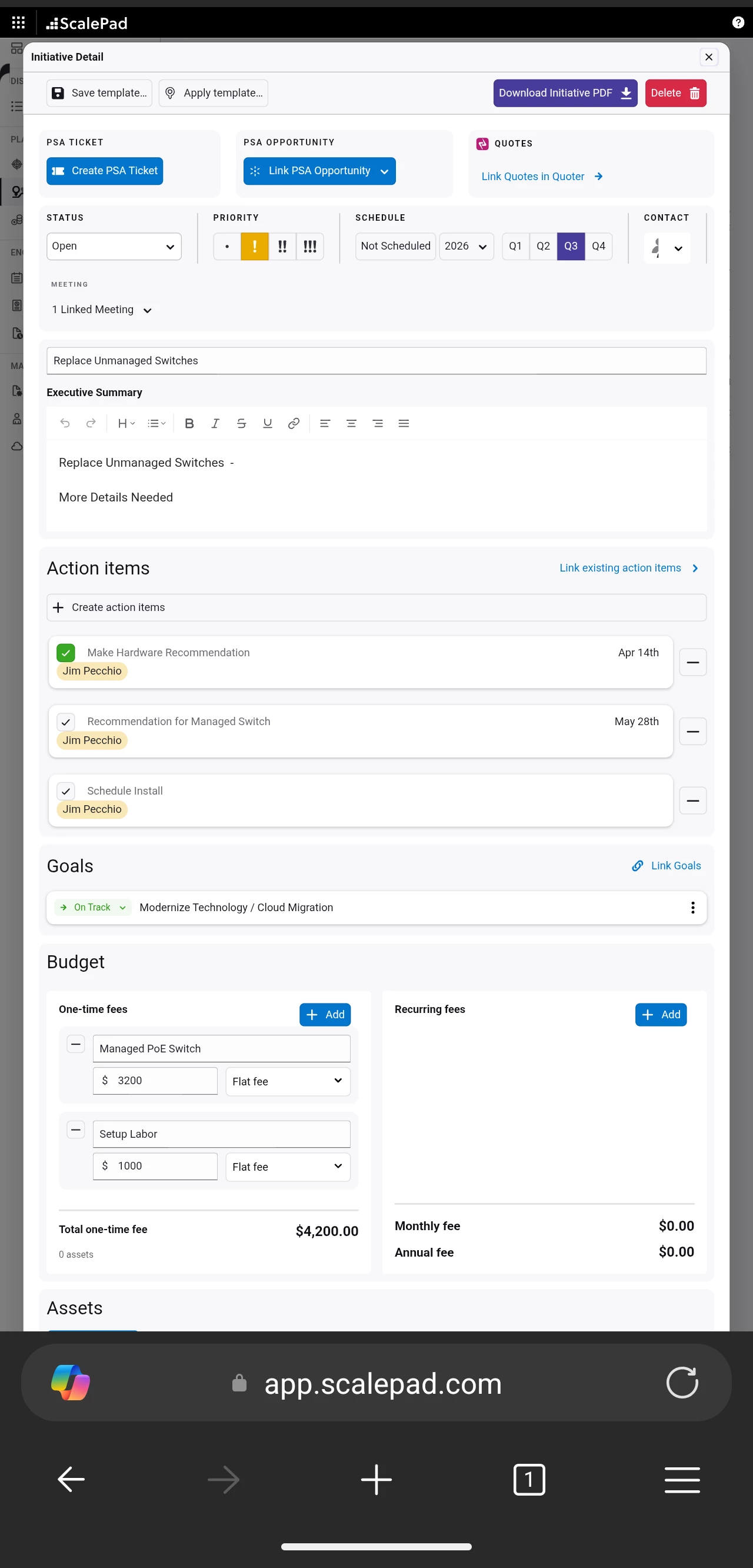This screenshot has width=753, height=1568.
Task: Open the Contact dropdown
Action: (667, 248)
